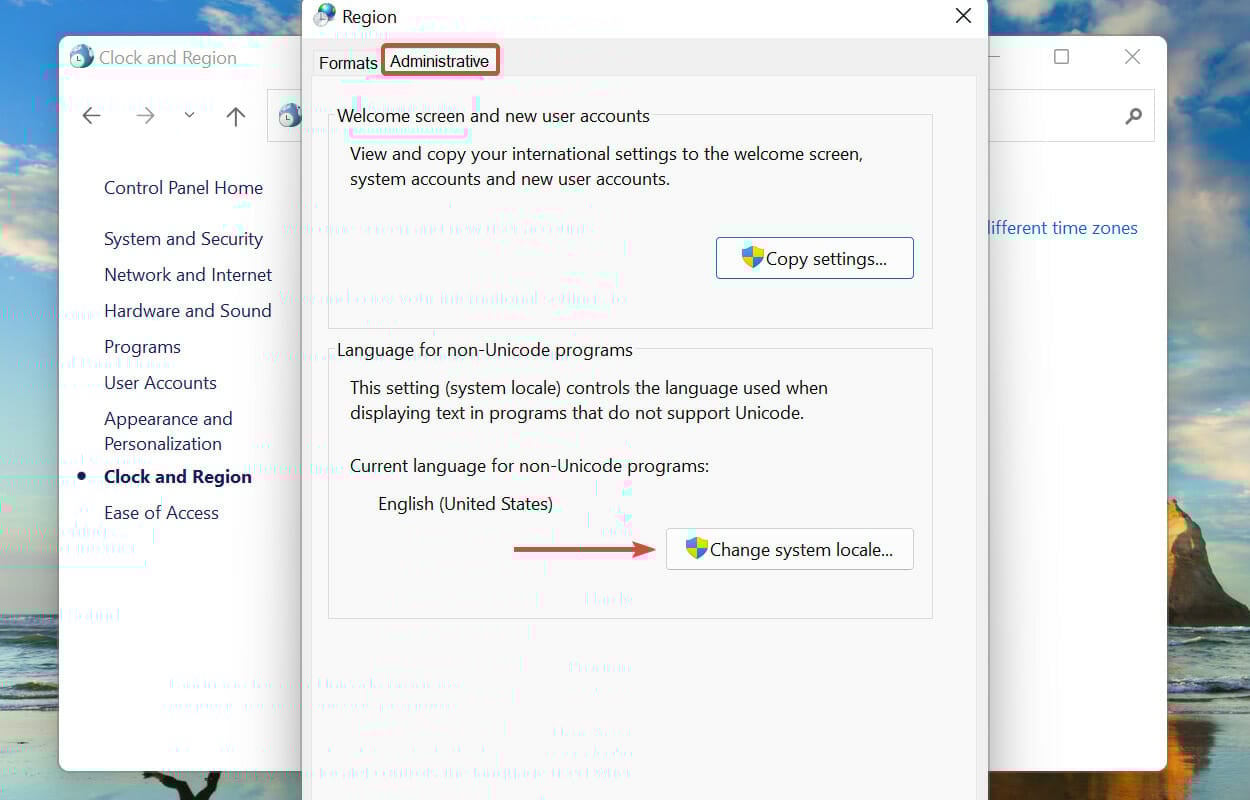The image size is (1250, 800).
Task: Switch to the Formats tab
Action: [347, 62]
